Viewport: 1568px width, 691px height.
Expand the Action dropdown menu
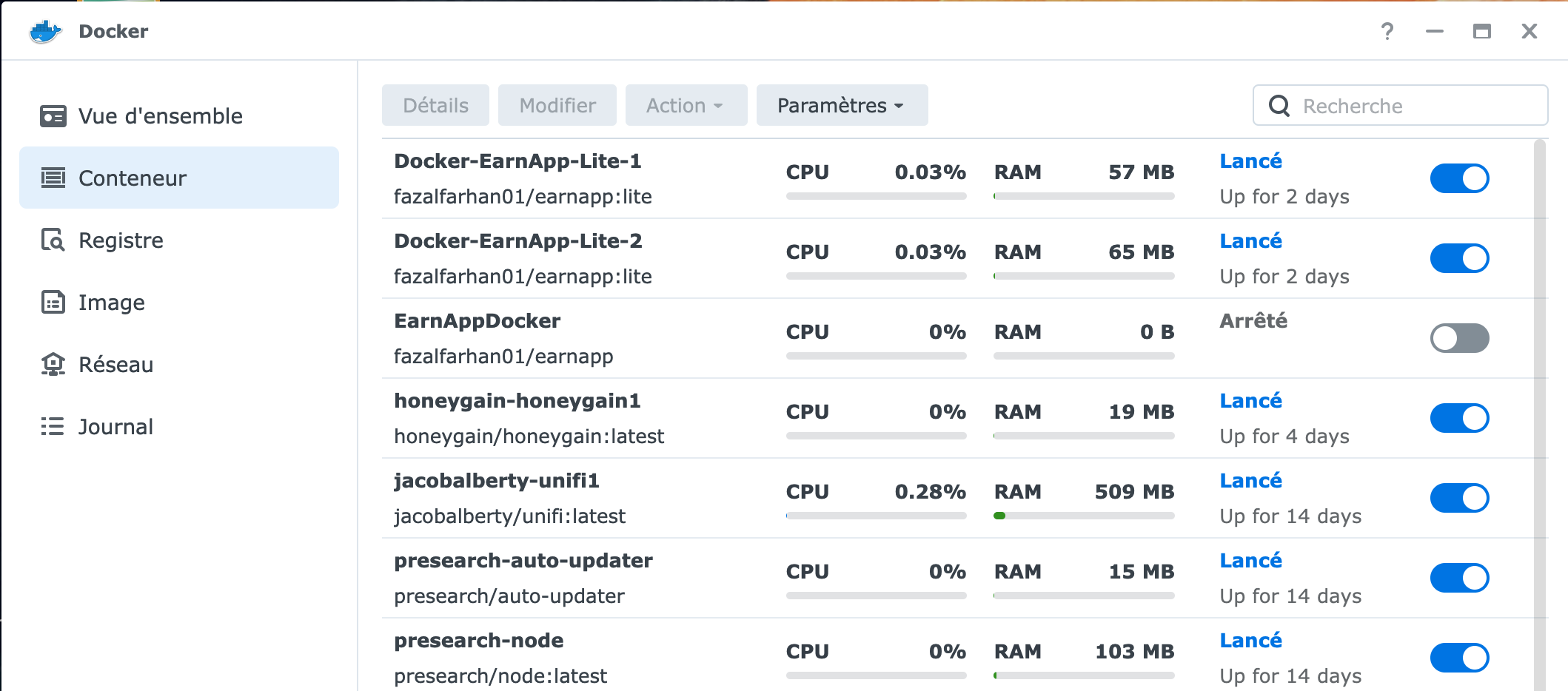click(x=686, y=105)
